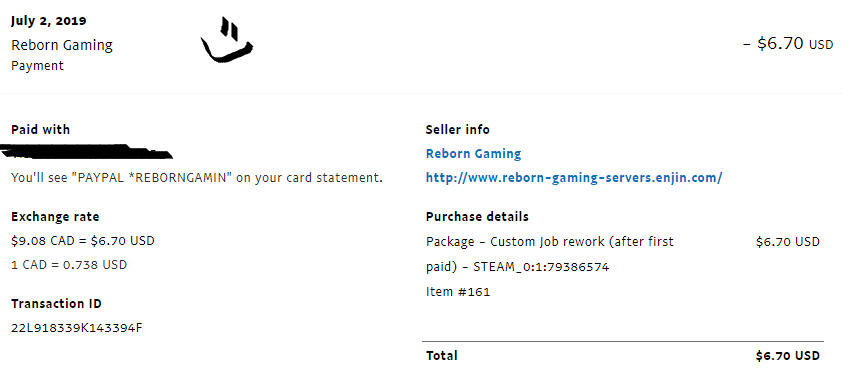Screen dimensions: 861x383
Task: Click the 1 CAD = 0.738 USD rate
Action: (69, 265)
